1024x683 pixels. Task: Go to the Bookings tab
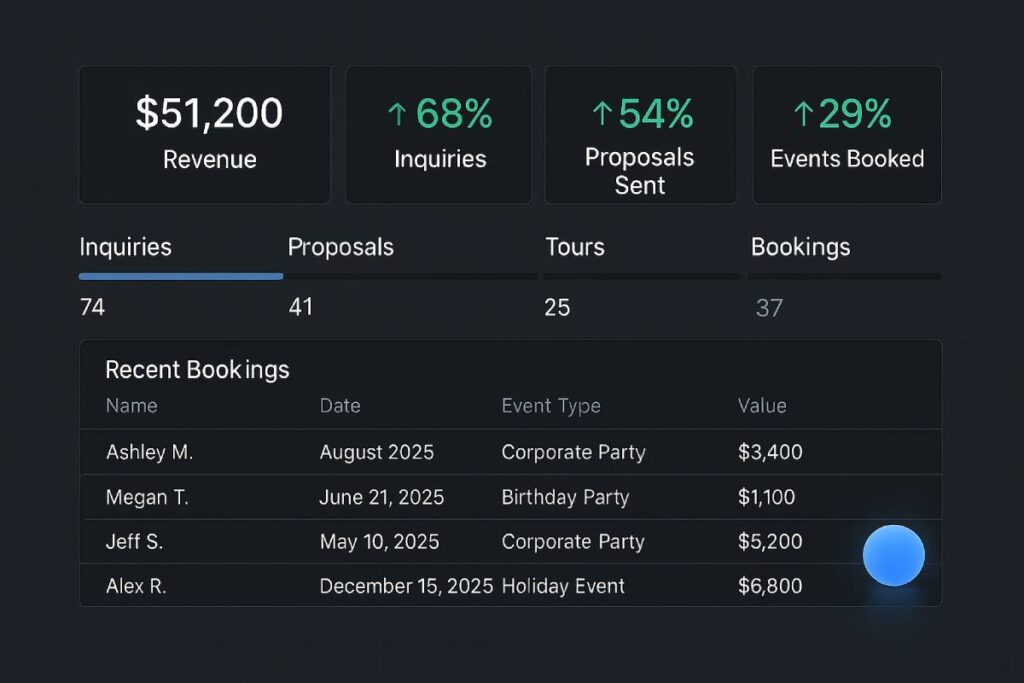(800, 247)
